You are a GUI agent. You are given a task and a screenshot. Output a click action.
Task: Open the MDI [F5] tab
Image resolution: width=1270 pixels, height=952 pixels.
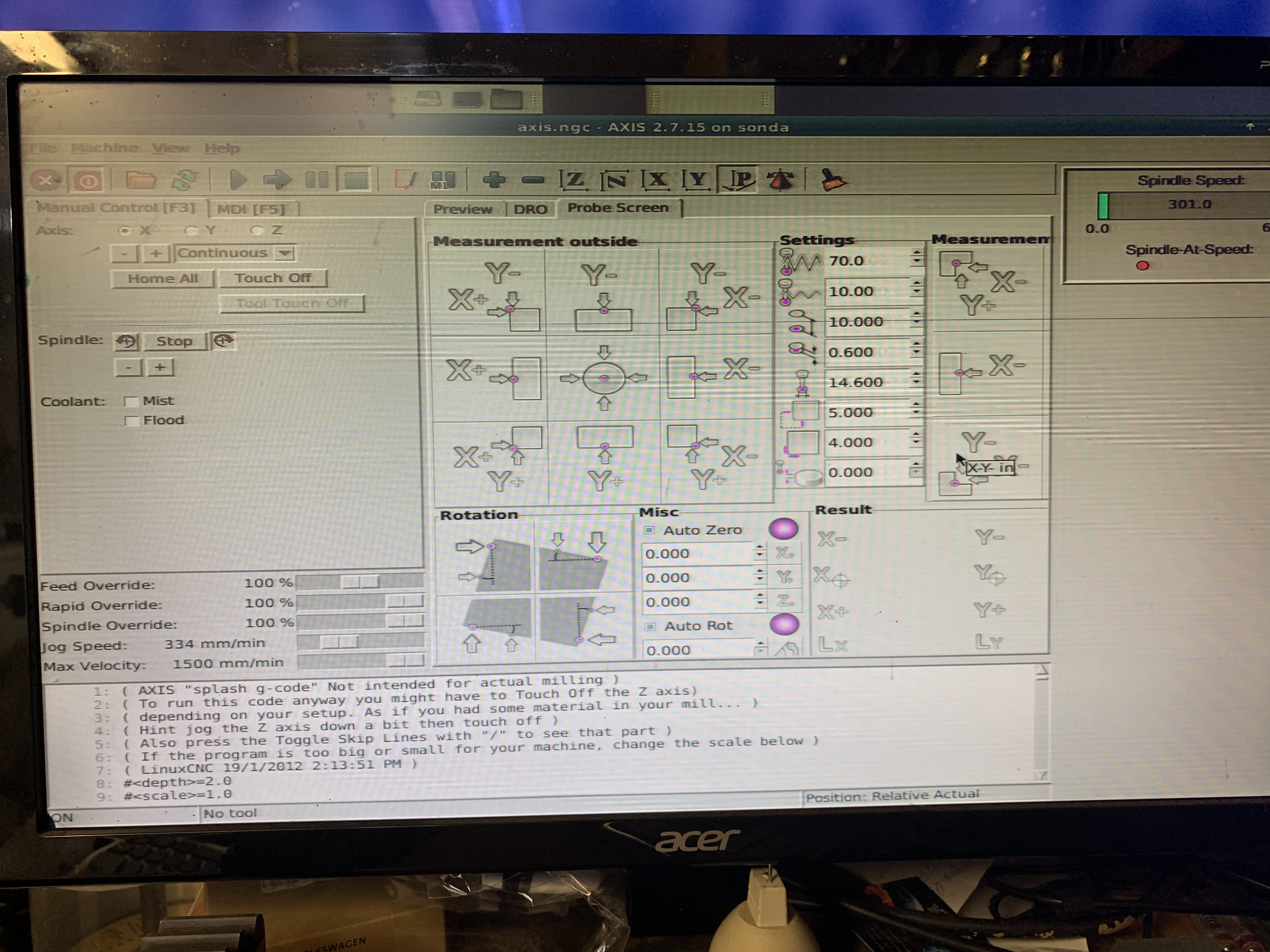click(x=251, y=209)
